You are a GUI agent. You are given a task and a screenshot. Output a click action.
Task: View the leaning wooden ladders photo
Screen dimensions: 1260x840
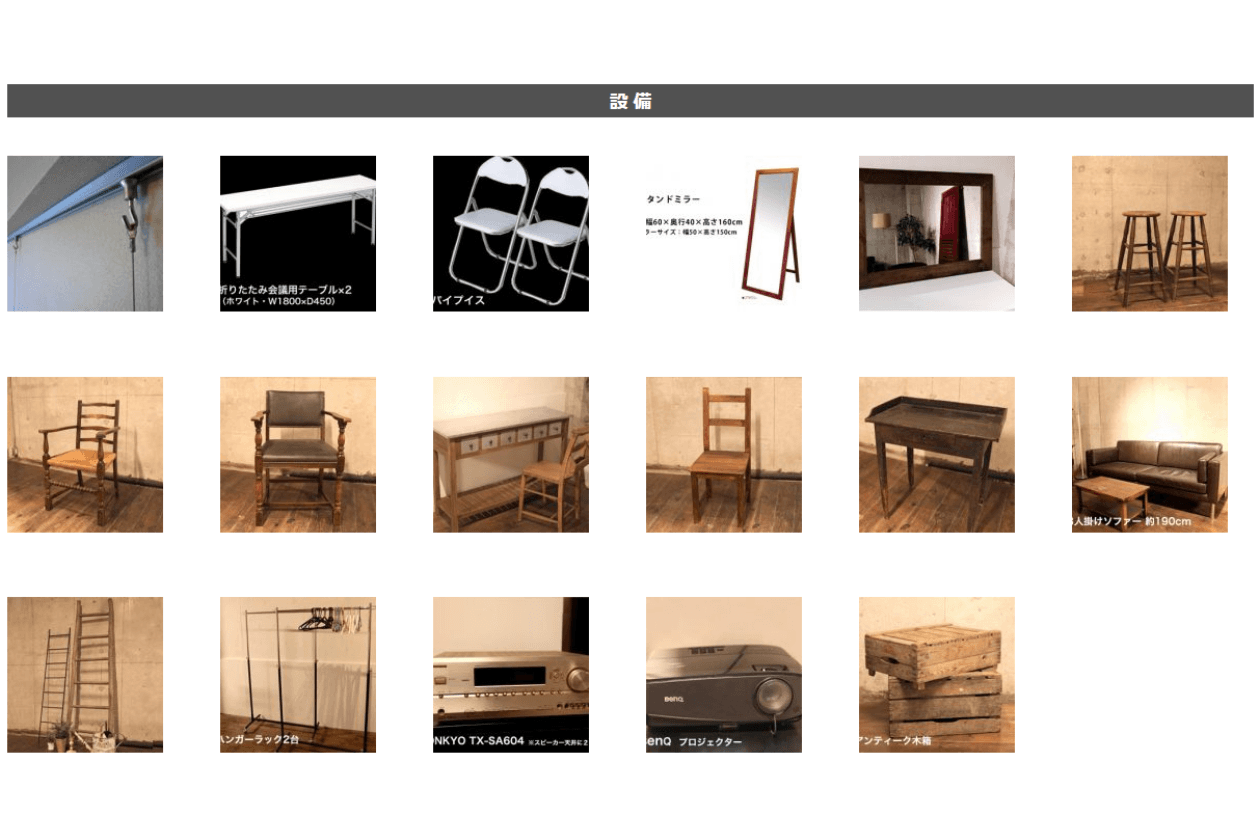85,675
